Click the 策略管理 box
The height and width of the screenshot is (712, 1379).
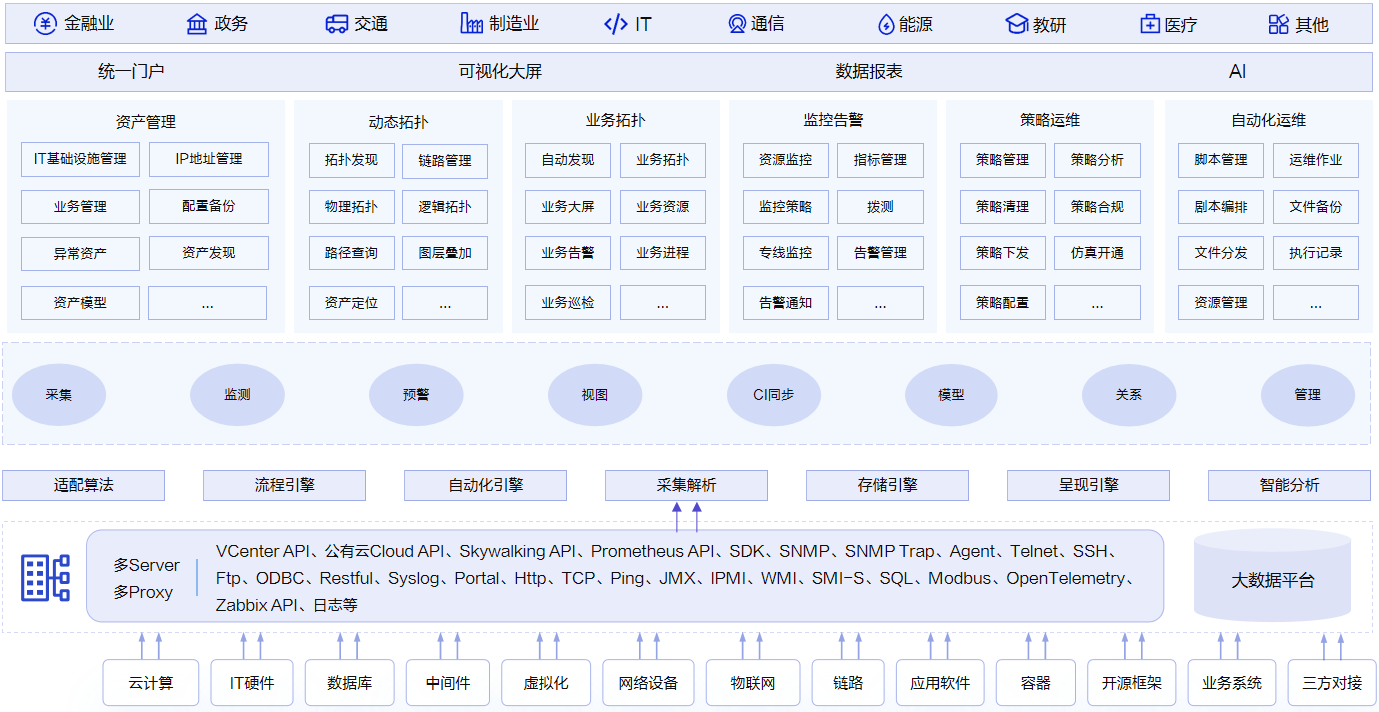pos(1003,160)
